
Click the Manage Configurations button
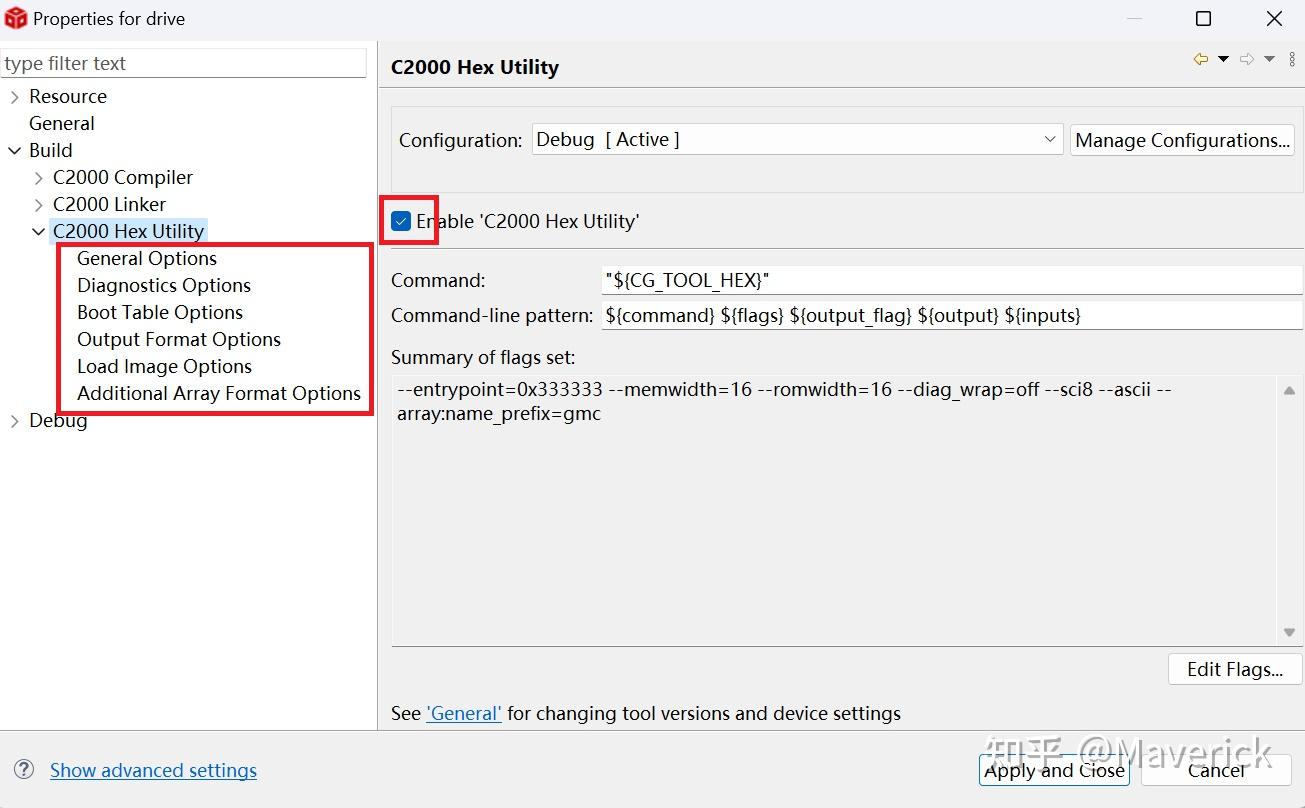pyautogui.click(x=1182, y=140)
